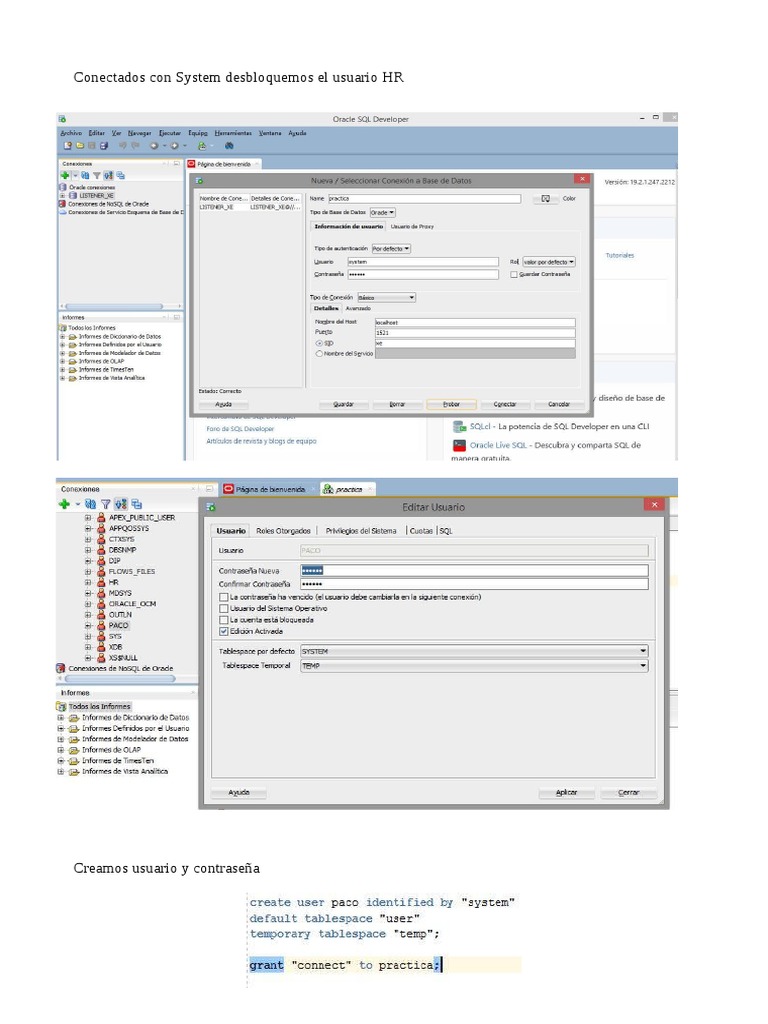Click the Color picker button in connection dialog
This screenshot has width=768, height=1024.
point(545,199)
